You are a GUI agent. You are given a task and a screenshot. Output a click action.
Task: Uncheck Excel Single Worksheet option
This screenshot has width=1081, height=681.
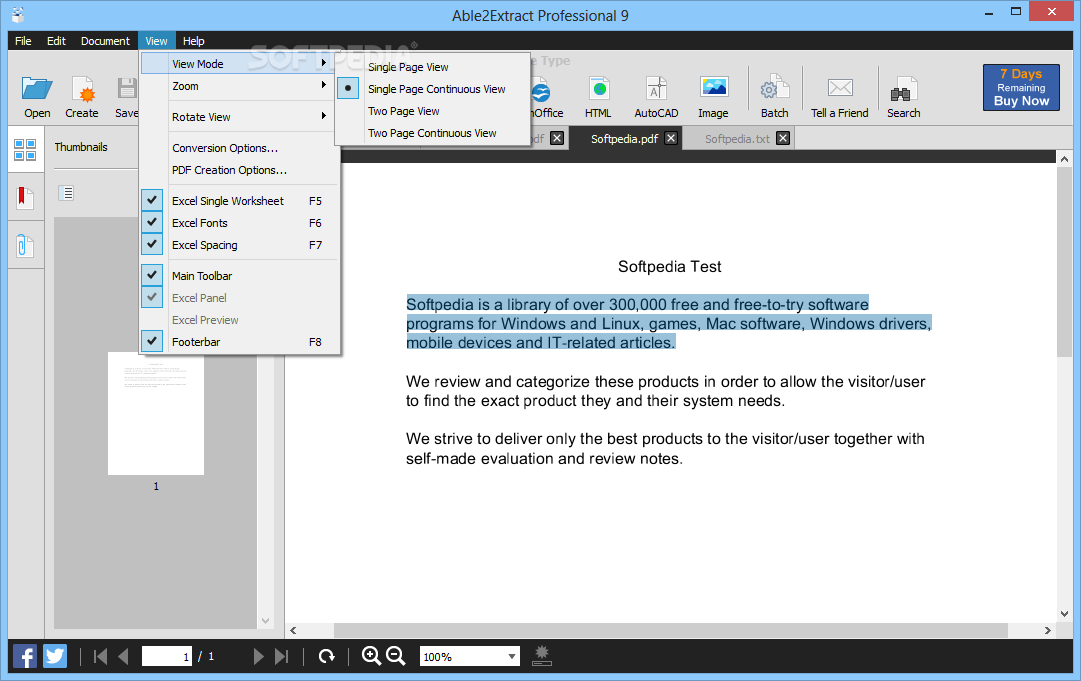pyautogui.click(x=240, y=201)
